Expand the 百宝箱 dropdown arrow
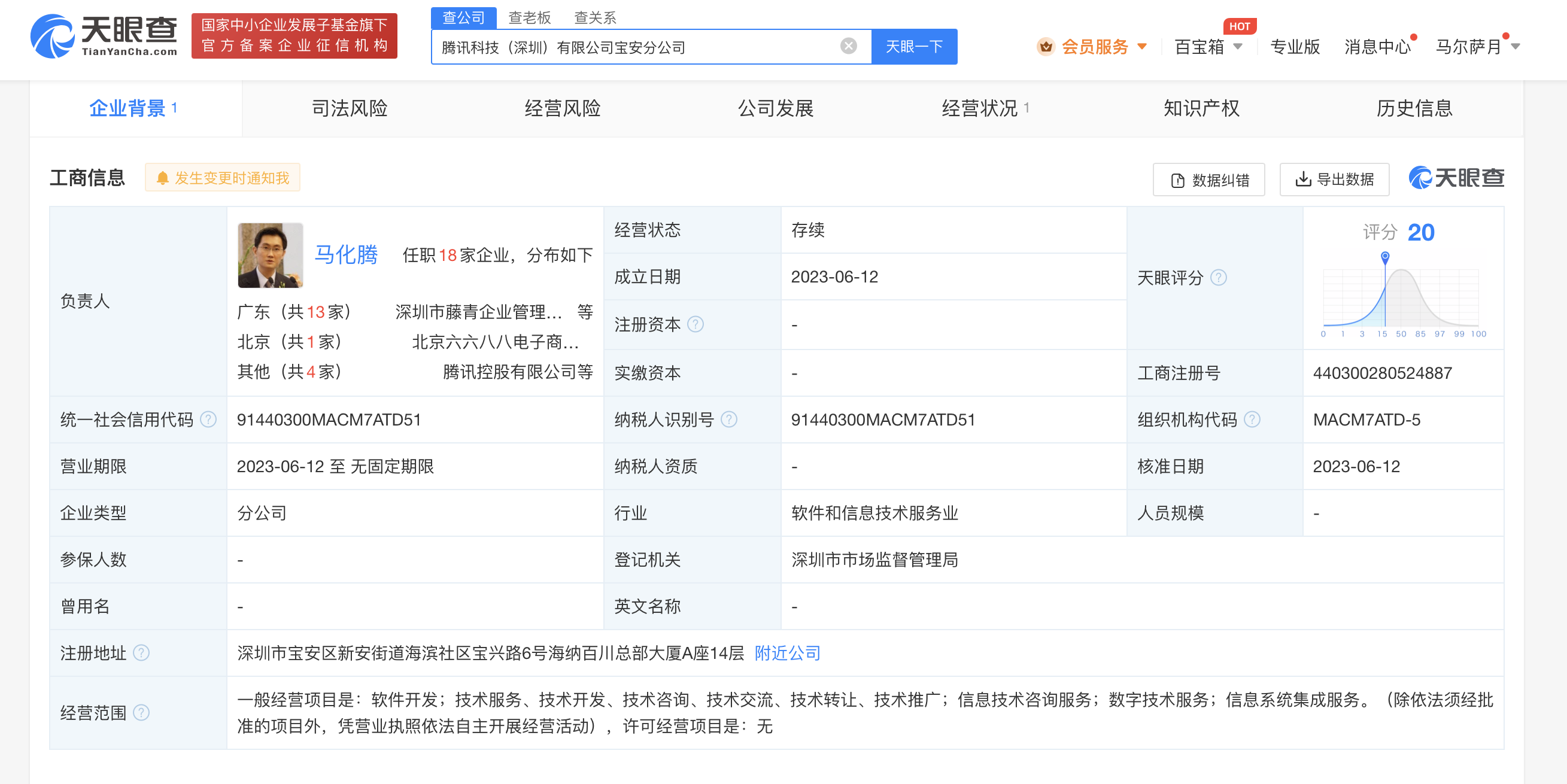 [1237, 46]
